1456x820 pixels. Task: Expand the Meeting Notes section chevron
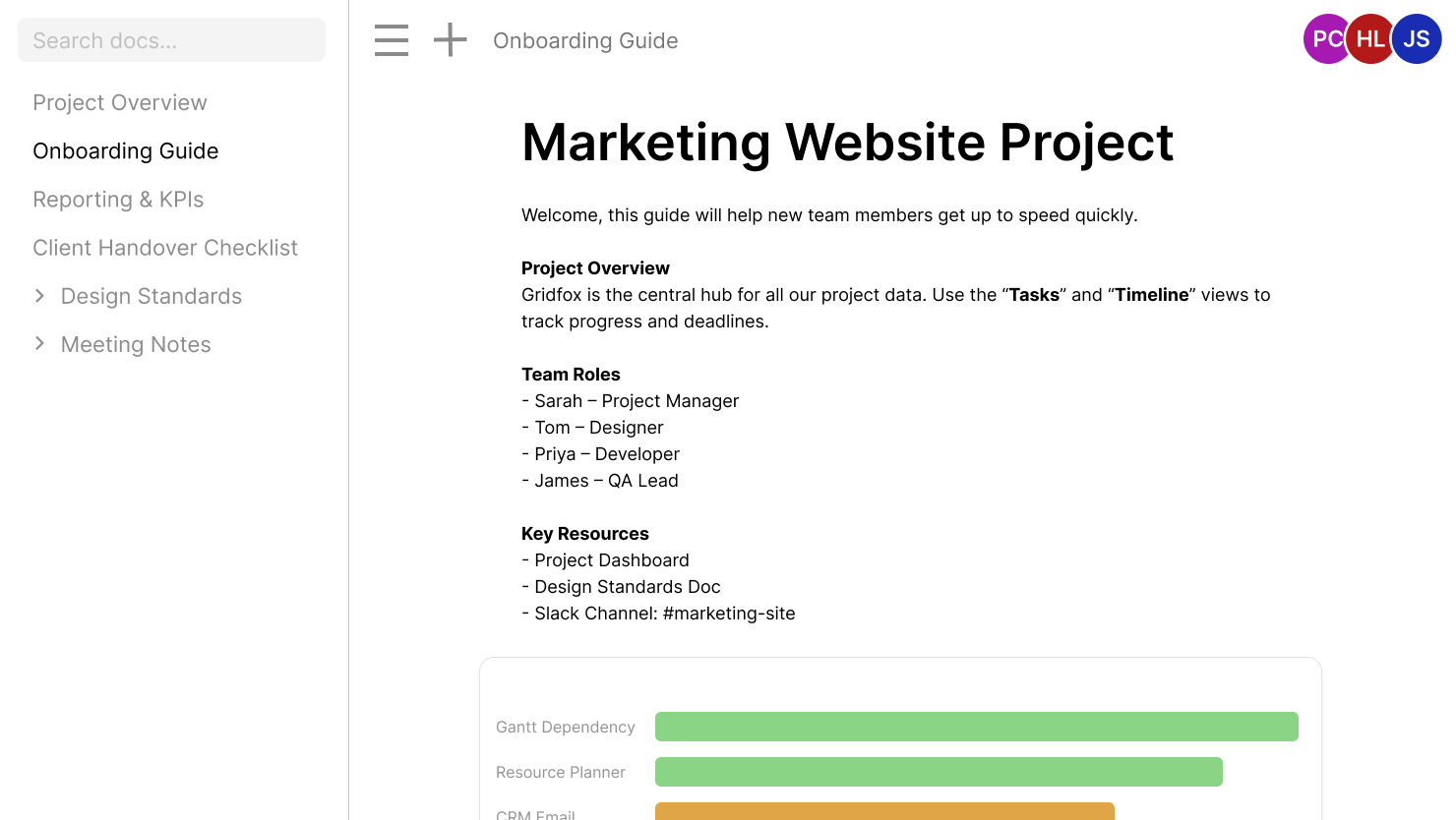(x=39, y=344)
